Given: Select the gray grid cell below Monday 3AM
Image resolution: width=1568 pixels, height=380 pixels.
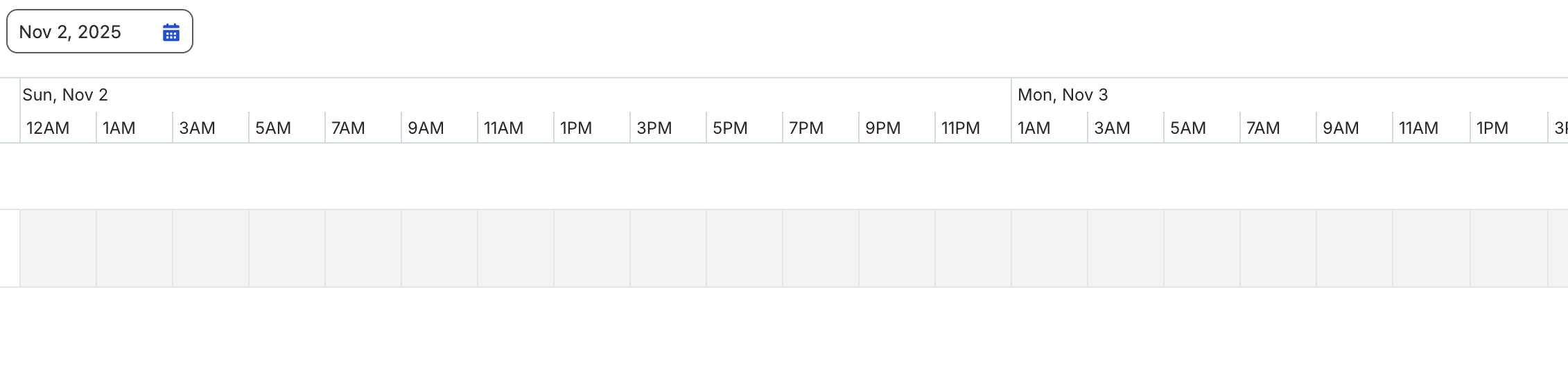Looking at the screenshot, I should click(x=1126, y=248).
